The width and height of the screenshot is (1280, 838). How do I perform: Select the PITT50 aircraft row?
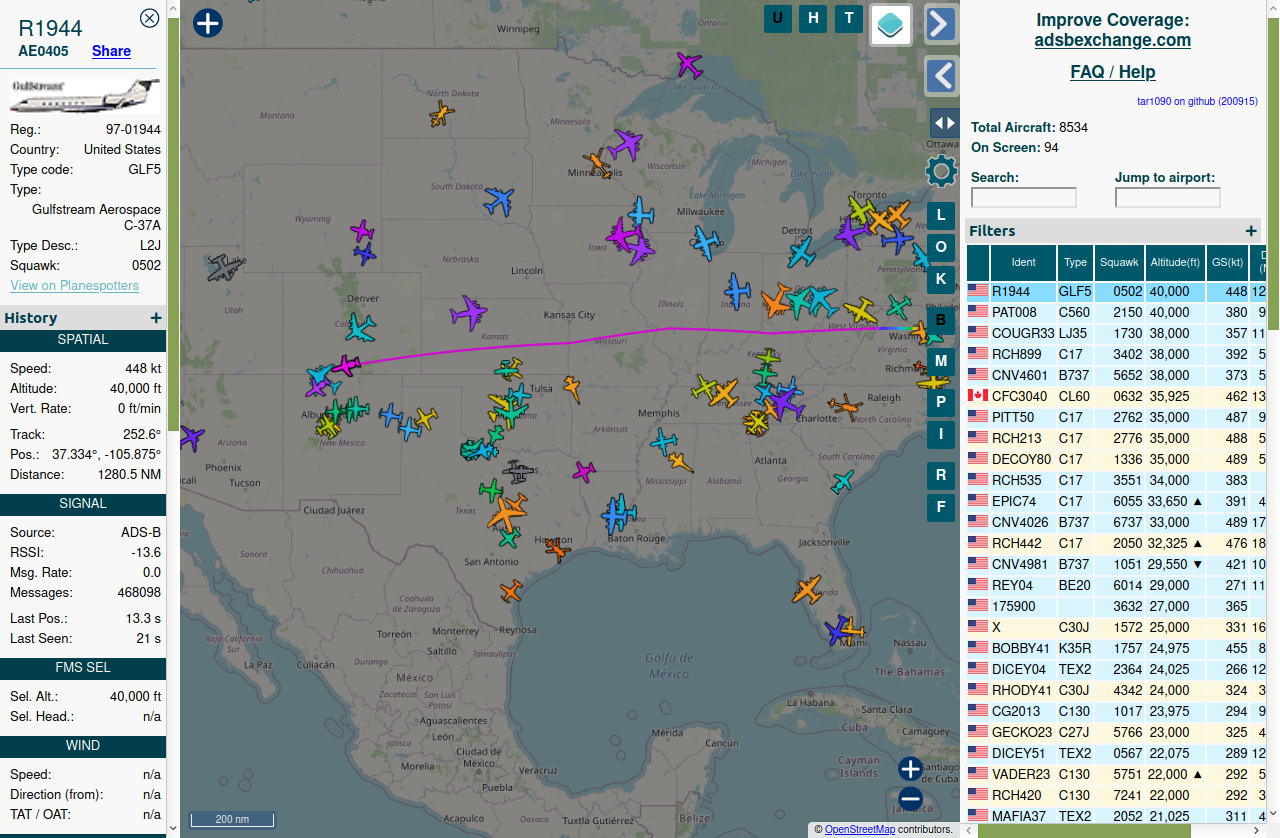[x=1115, y=417]
